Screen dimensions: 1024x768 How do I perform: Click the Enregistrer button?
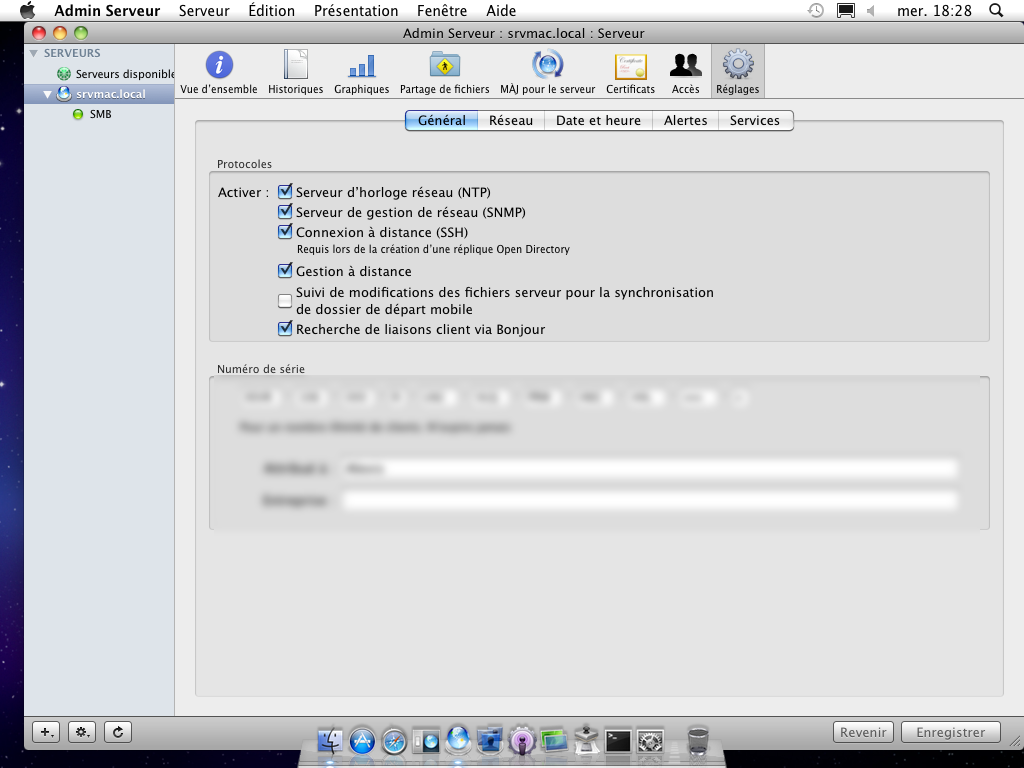(950, 732)
